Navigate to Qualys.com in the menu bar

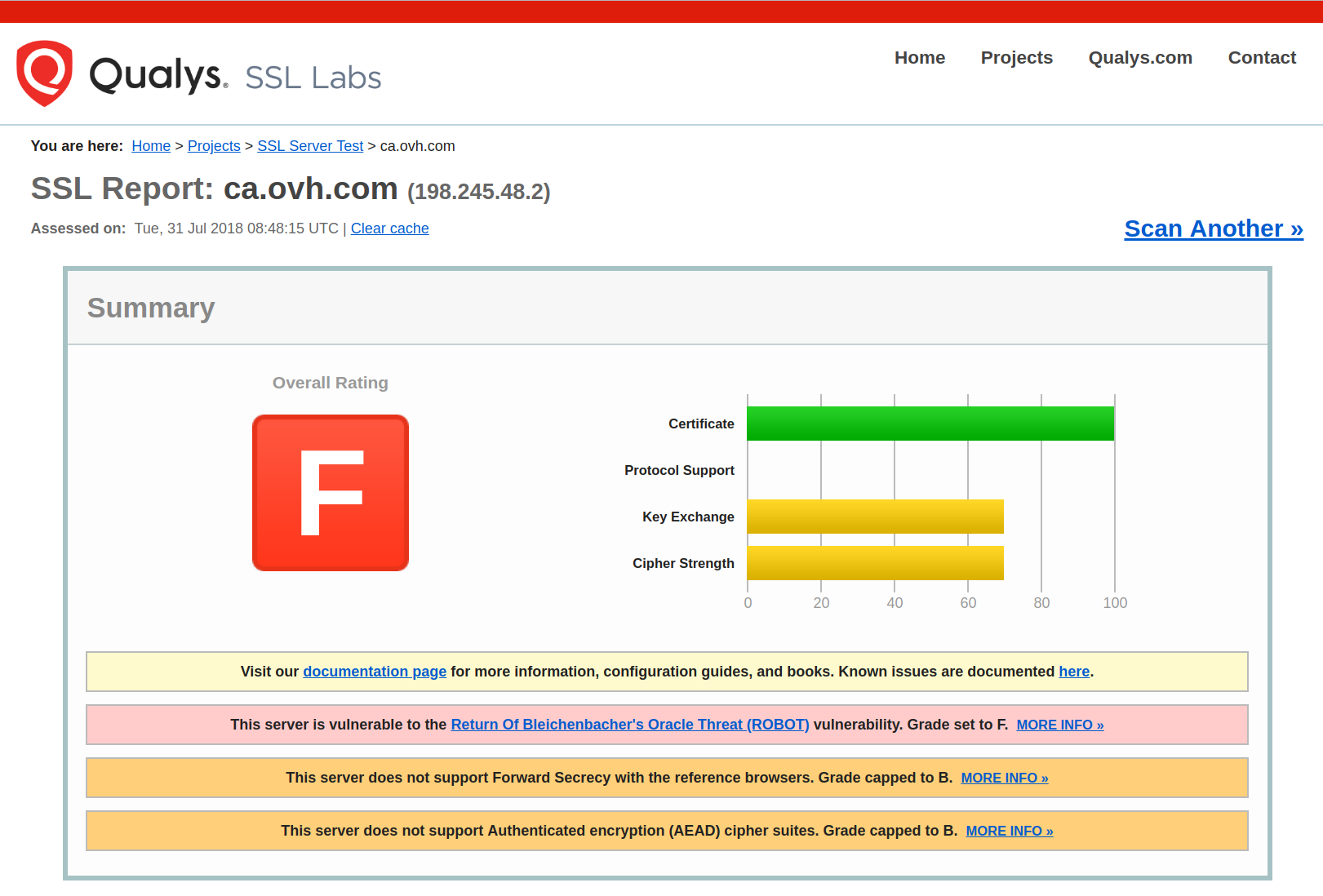point(1139,58)
